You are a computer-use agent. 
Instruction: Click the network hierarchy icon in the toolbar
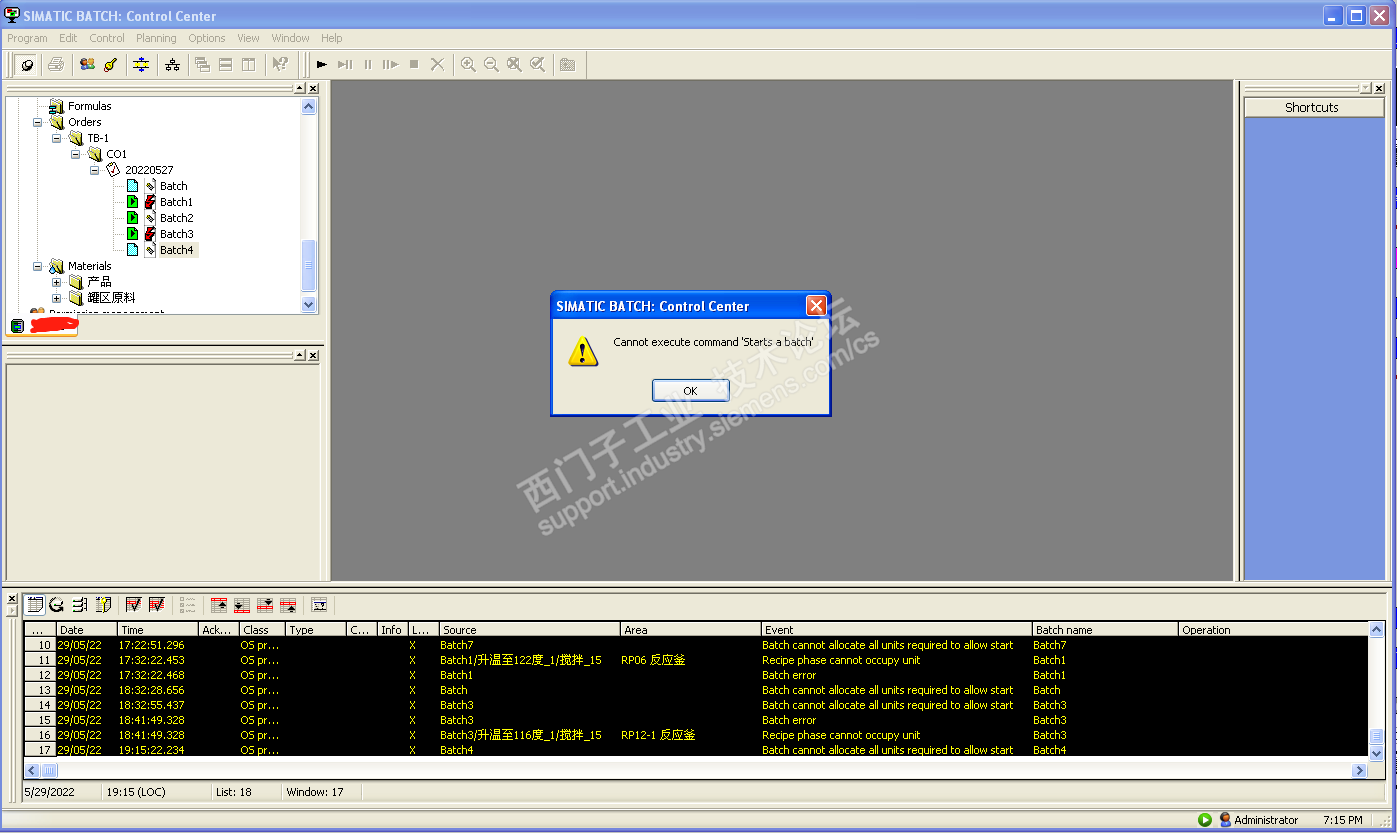(x=172, y=64)
